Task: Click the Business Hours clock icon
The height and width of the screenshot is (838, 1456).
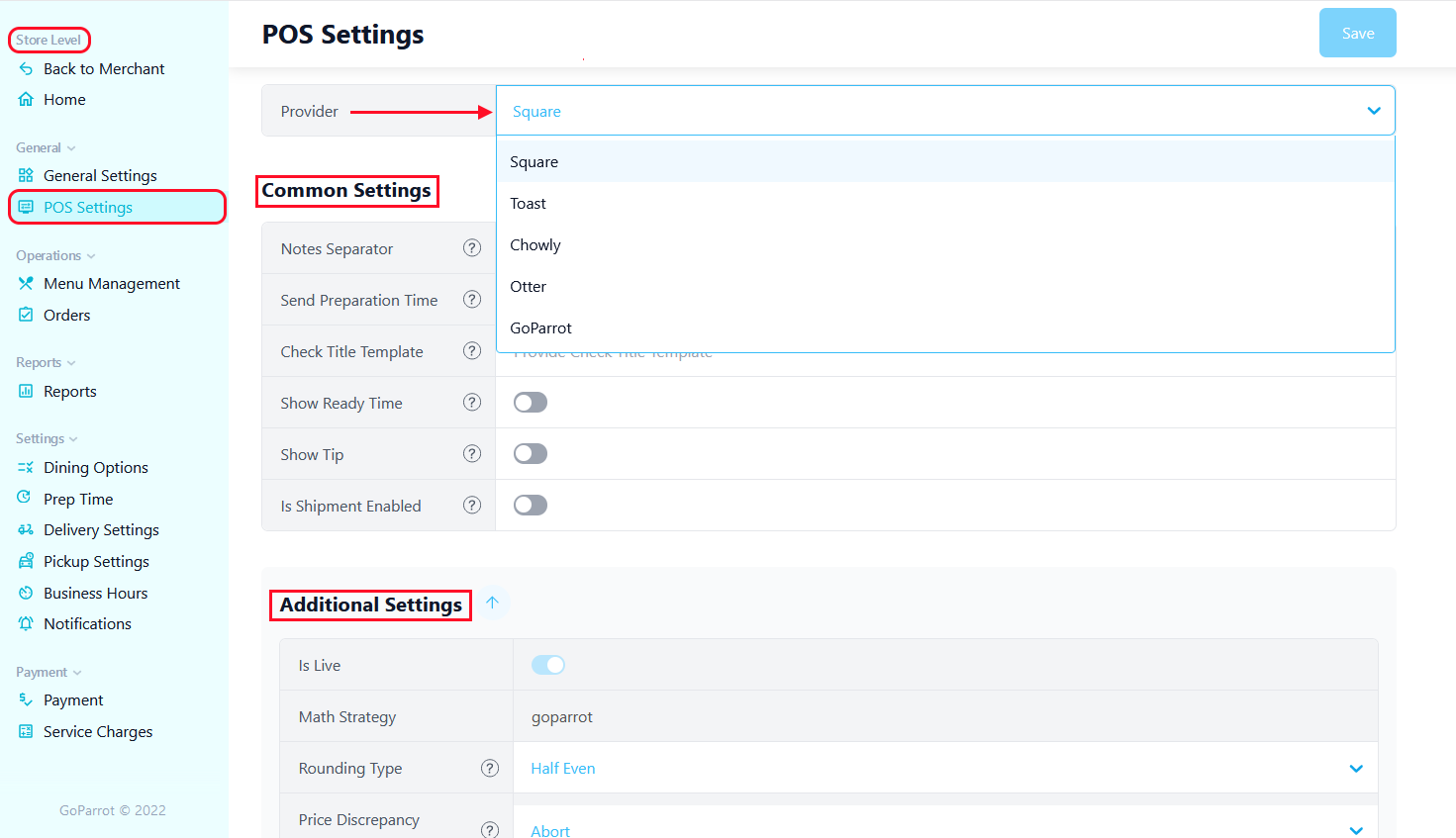Action: coord(26,593)
